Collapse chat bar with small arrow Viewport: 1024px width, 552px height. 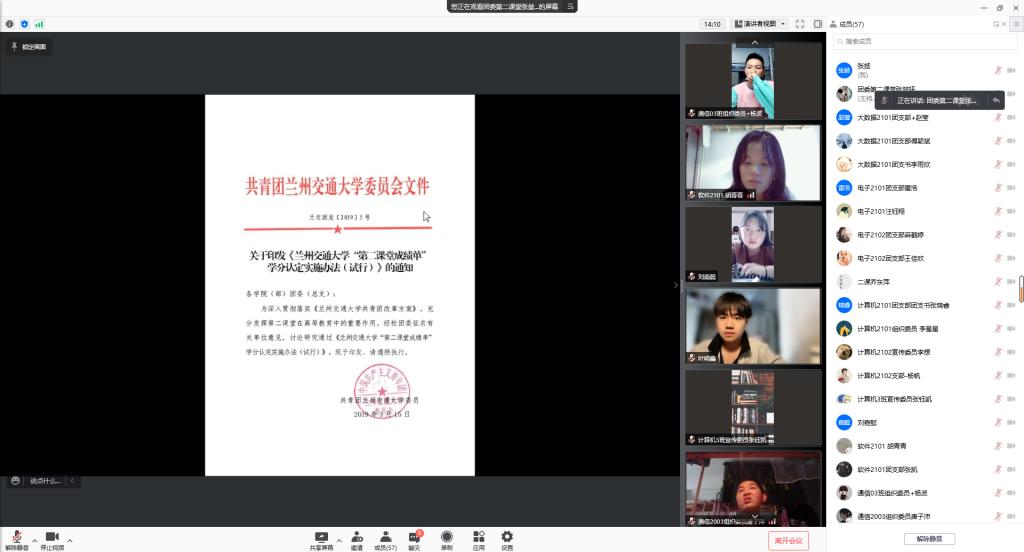coord(72,481)
